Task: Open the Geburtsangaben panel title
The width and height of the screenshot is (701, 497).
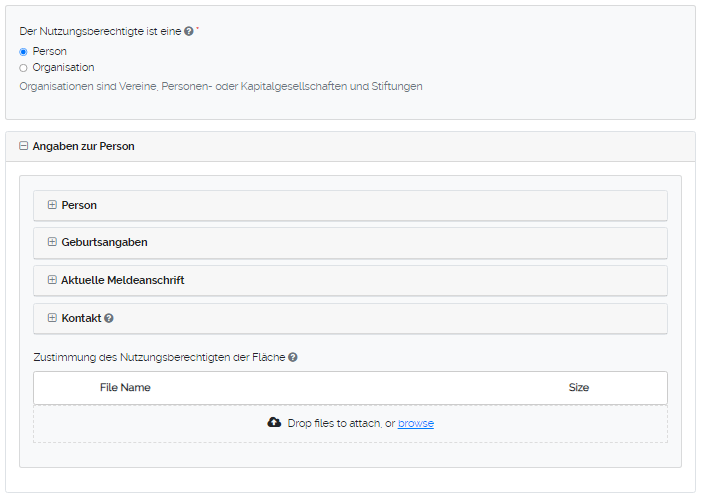Action: point(104,242)
